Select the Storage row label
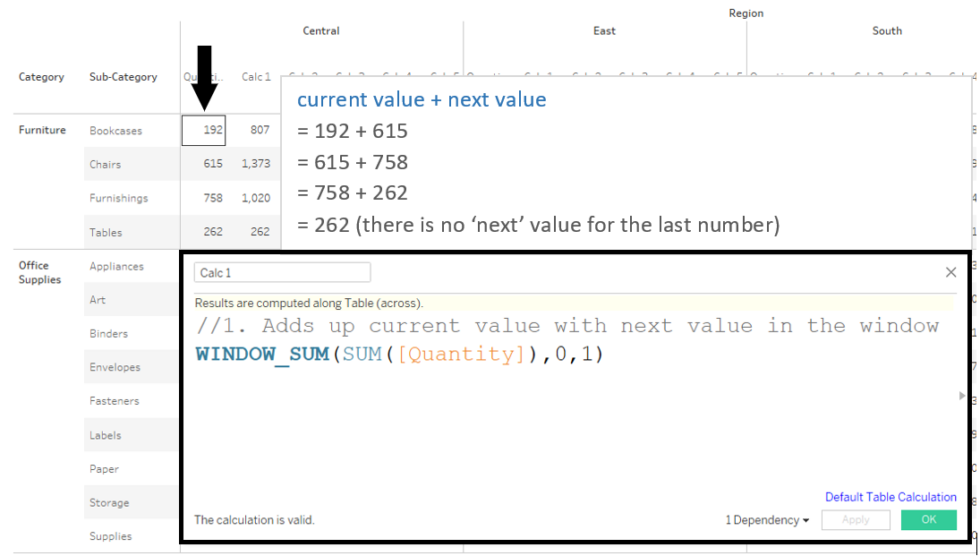Image resolution: width=980 pixels, height=556 pixels. 109,503
